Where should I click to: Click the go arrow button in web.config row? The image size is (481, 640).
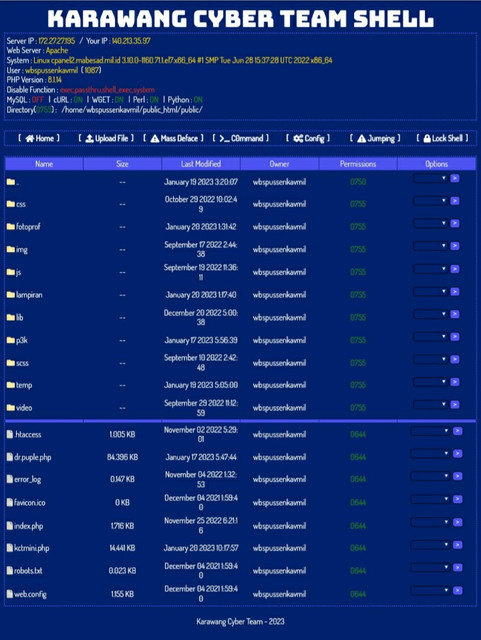pyautogui.click(x=458, y=590)
